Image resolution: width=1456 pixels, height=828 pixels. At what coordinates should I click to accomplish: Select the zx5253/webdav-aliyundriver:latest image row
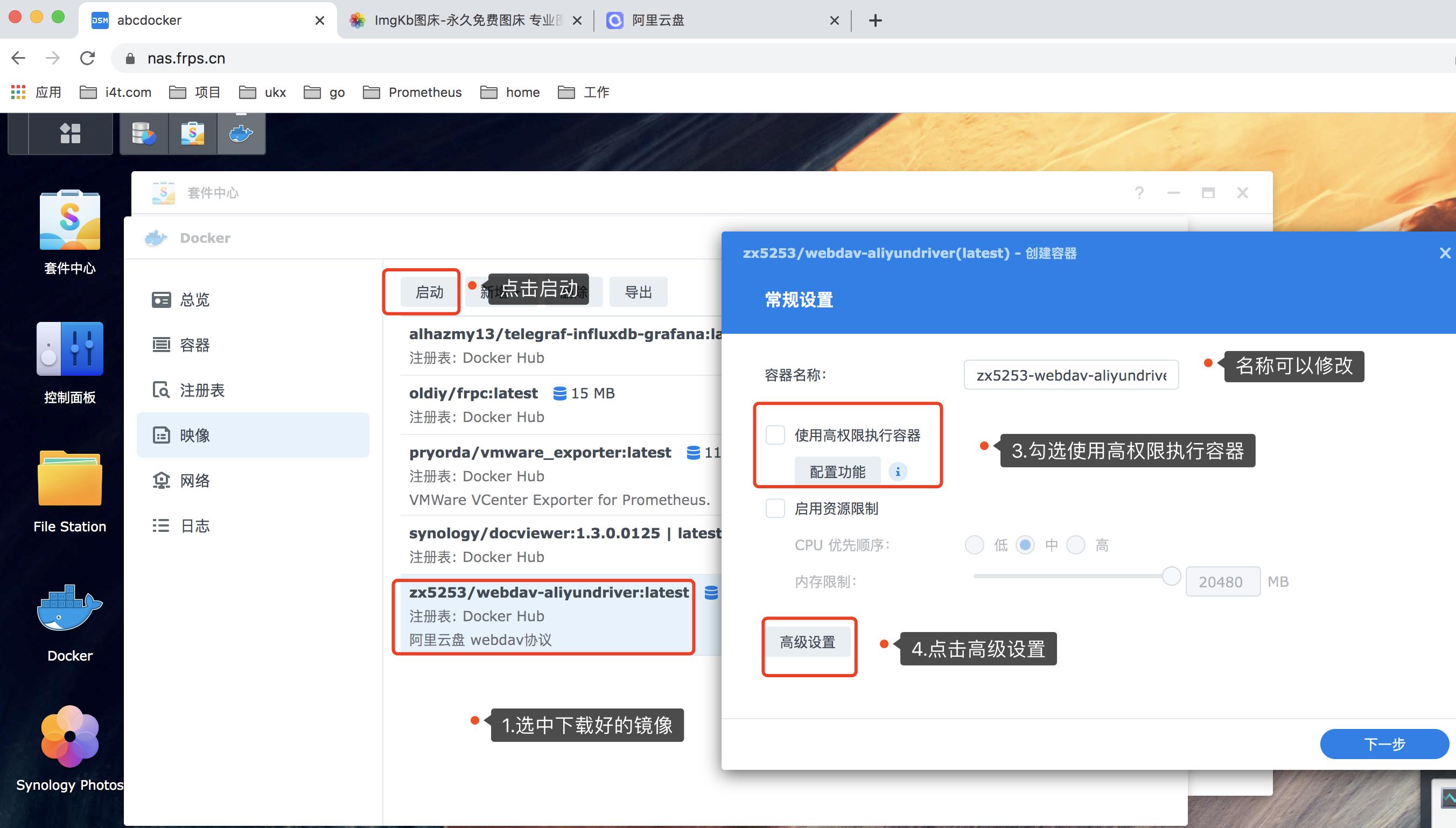(561, 615)
